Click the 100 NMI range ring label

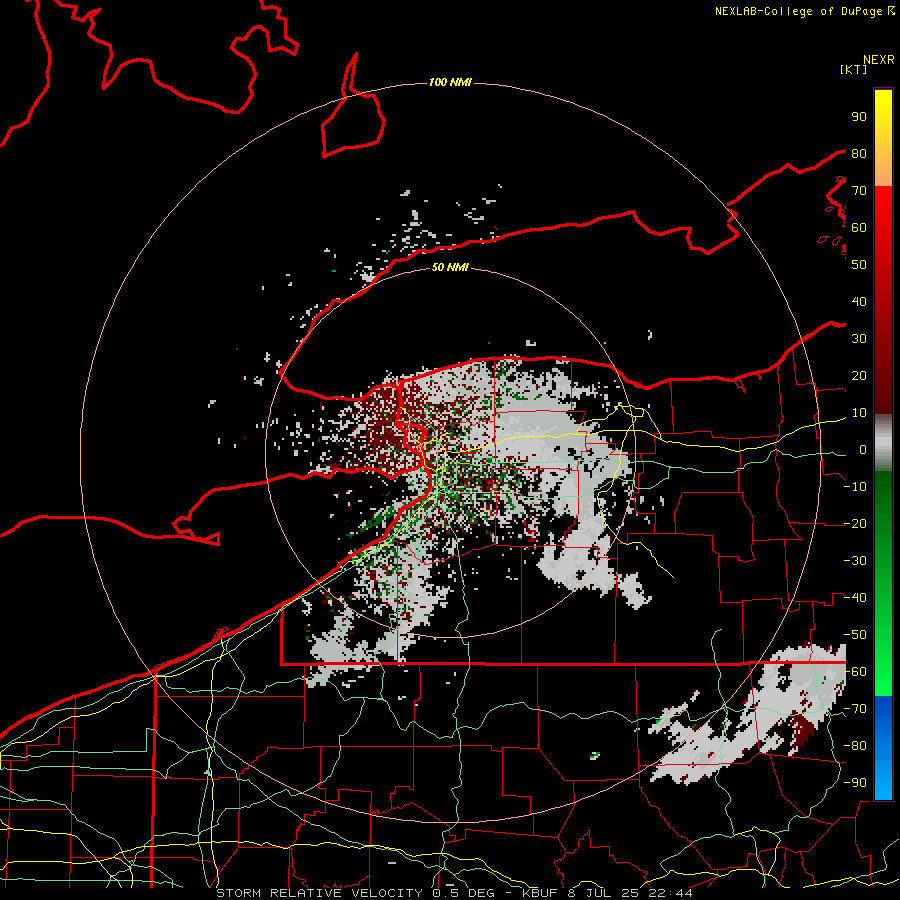pos(450,83)
